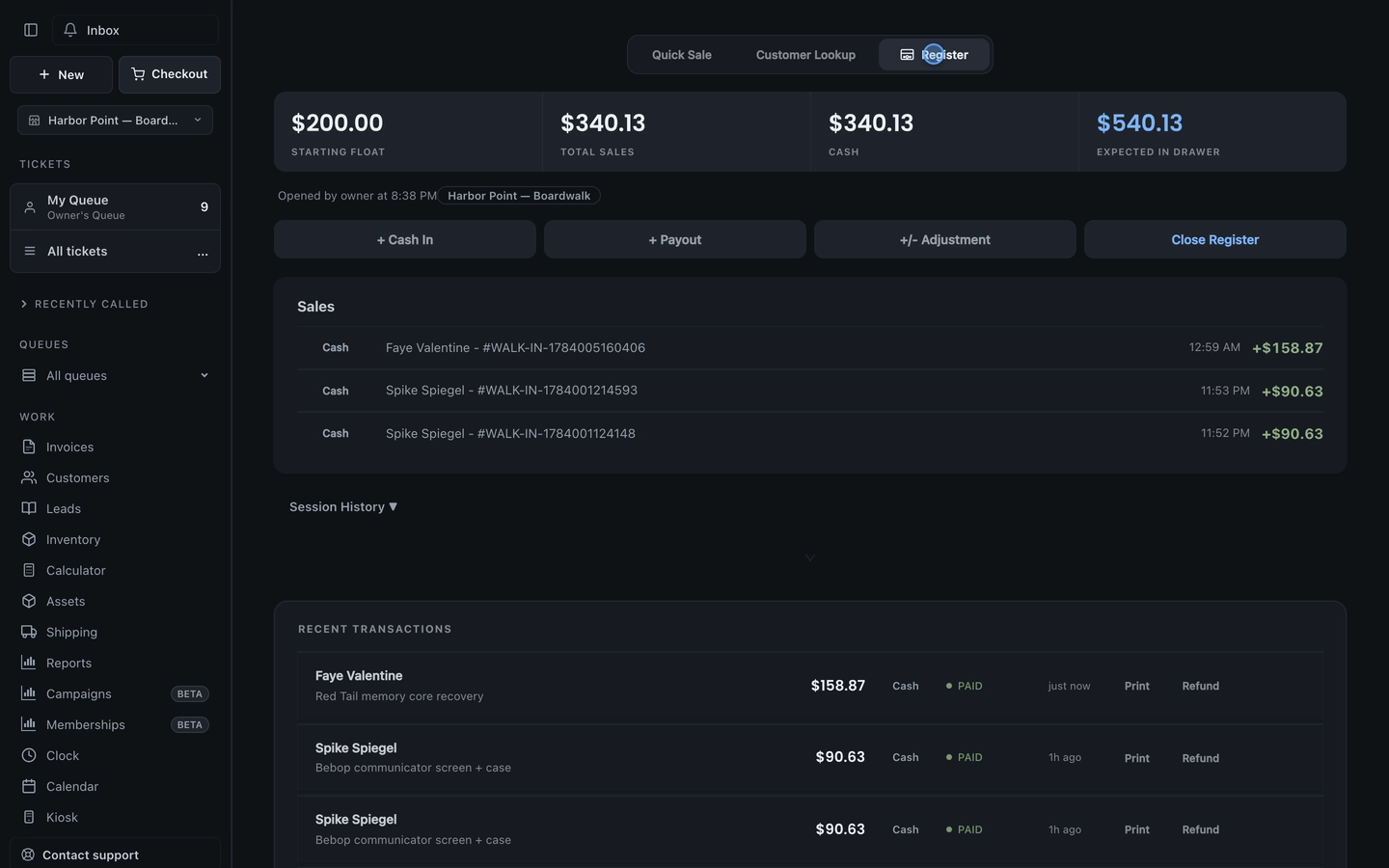Image resolution: width=1389 pixels, height=868 pixels.
Task: Click the Campaigns chart icon
Action: tap(29, 693)
